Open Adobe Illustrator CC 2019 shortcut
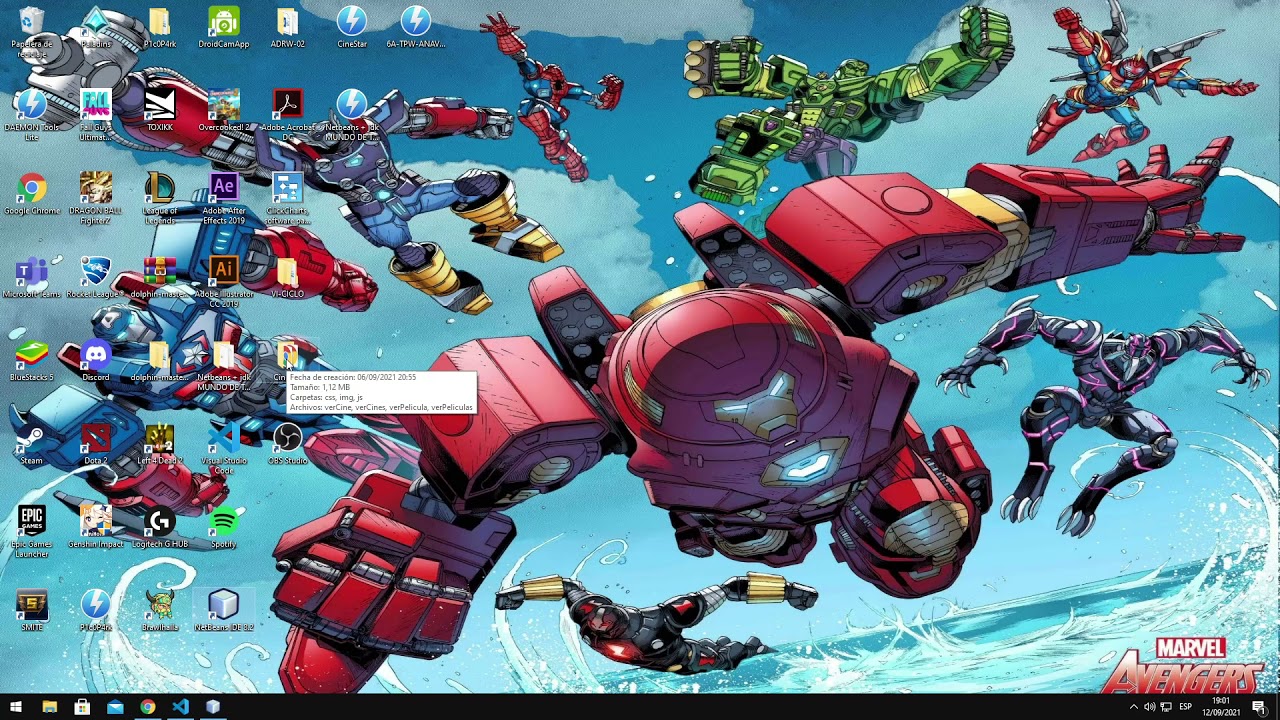 click(223, 282)
